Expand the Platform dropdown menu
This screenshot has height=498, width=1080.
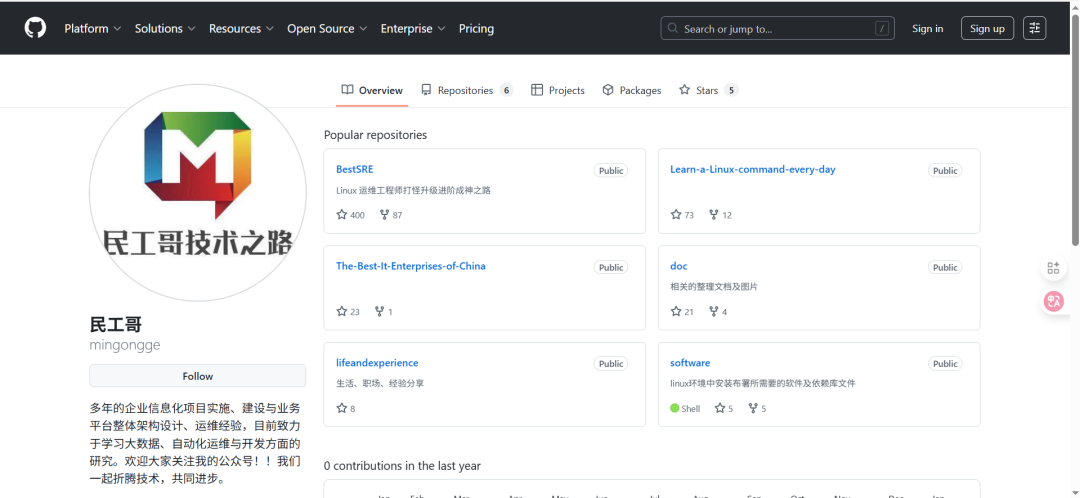coord(93,29)
